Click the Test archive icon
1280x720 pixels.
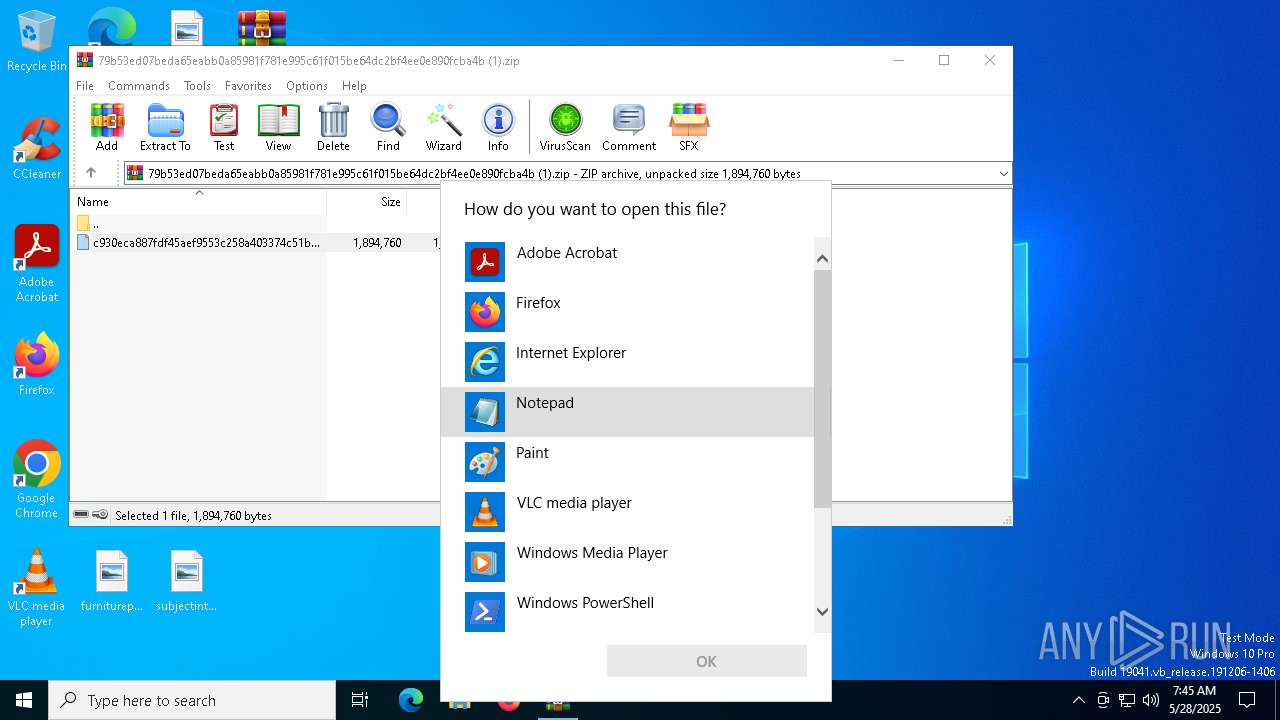[224, 127]
